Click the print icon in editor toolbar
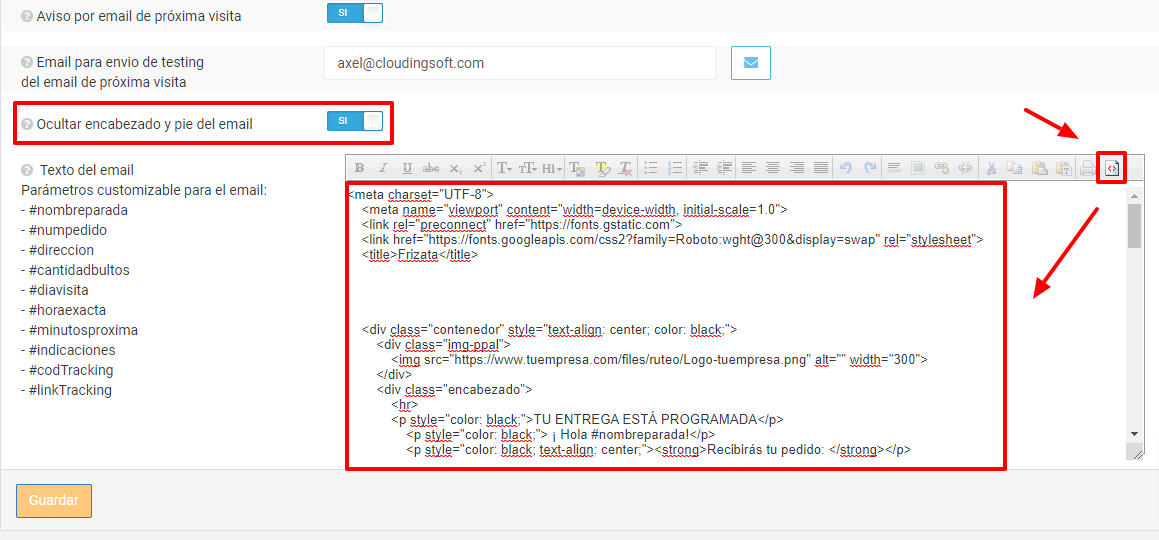This screenshot has height=540, width=1159. 1087,168
